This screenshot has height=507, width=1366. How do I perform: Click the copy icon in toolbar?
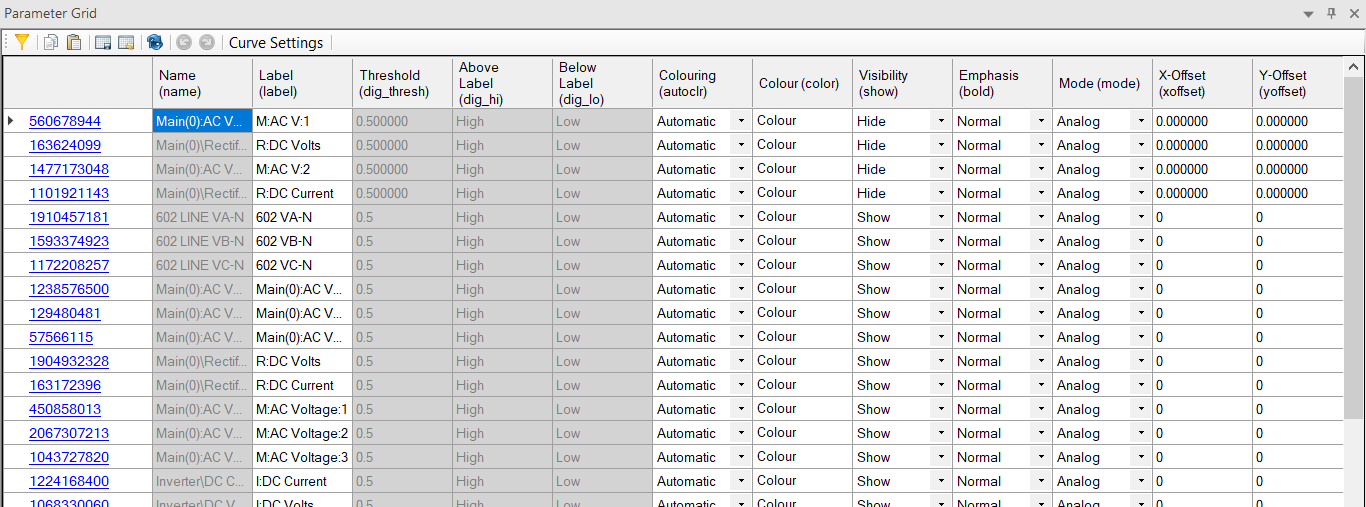[x=50, y=42]
